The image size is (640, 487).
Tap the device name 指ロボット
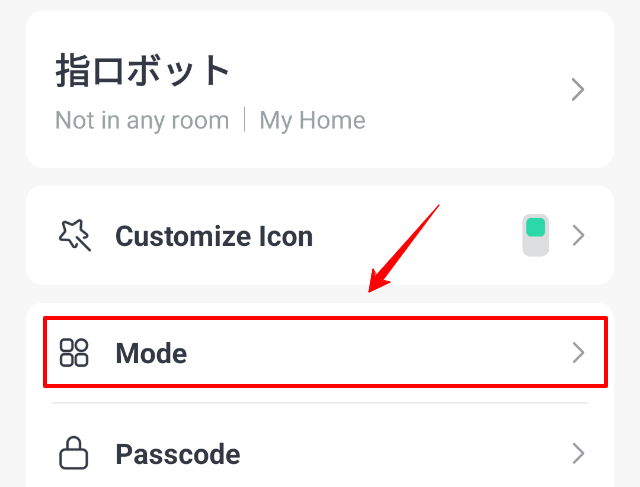click(x=143, y=71)
